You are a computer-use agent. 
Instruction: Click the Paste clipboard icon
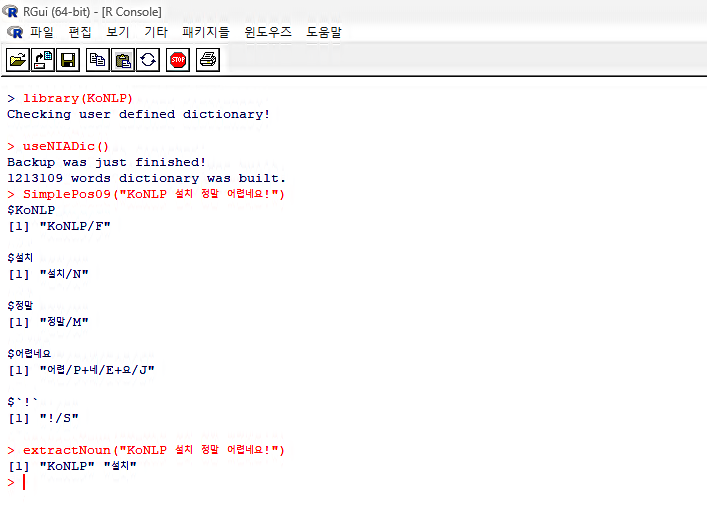[x=123, y=60]
